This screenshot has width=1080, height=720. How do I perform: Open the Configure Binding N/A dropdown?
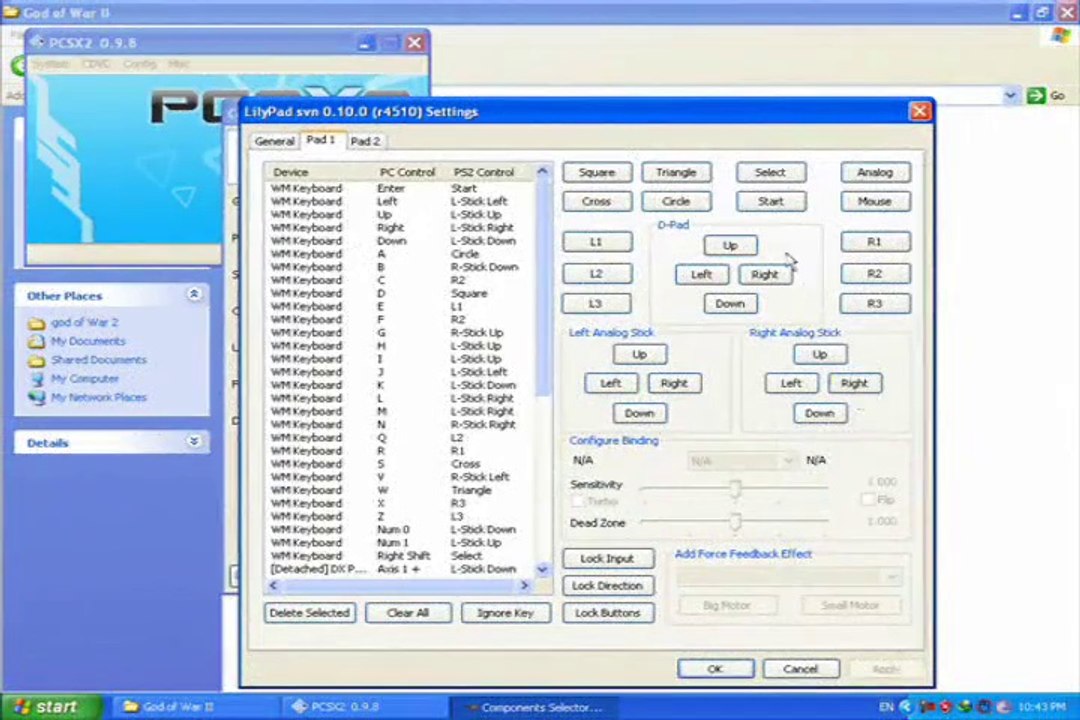742,461
